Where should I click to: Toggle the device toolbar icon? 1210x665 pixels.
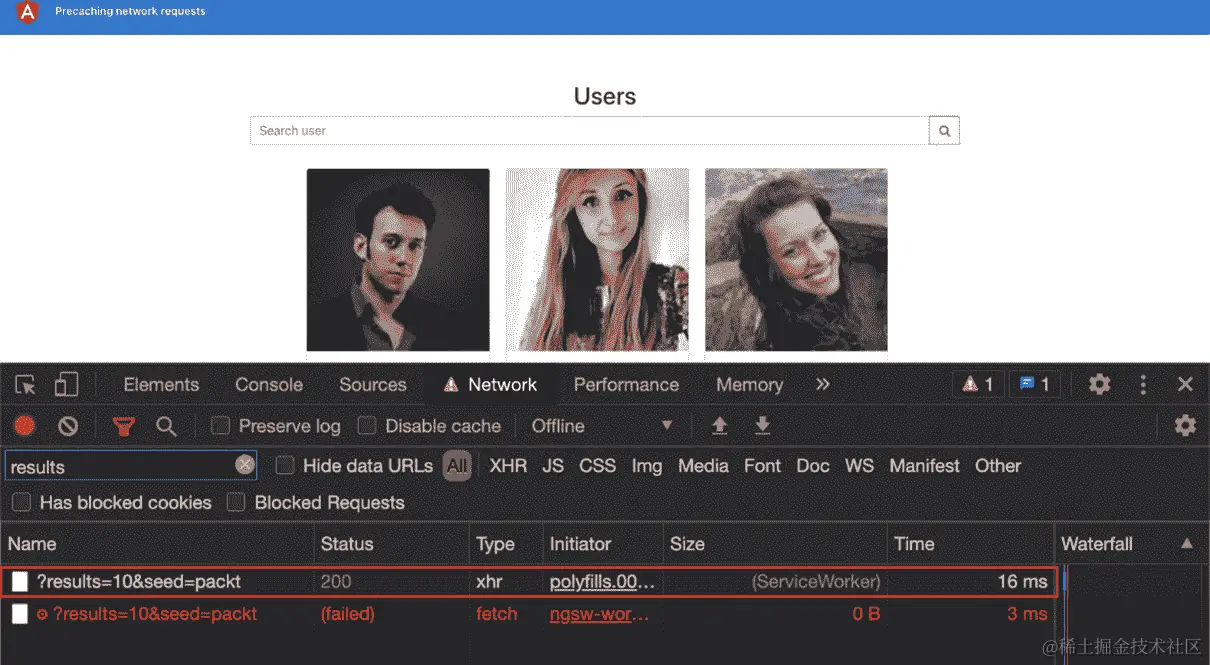[x=66, y=384]
